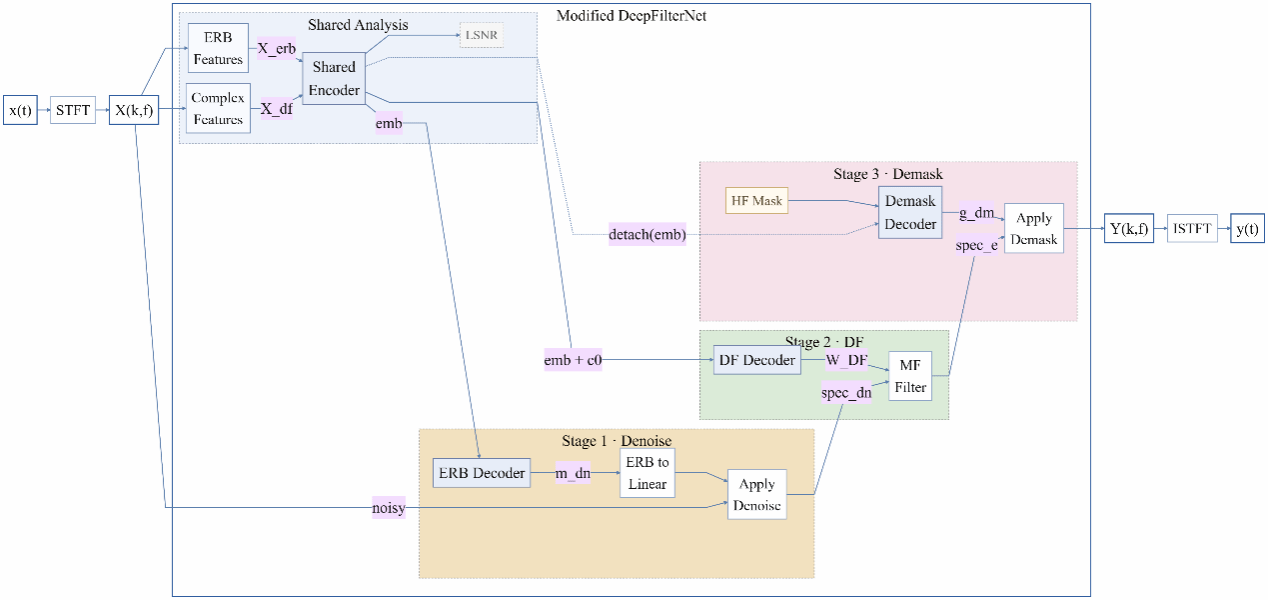Screen dimensions: 1268x600
Task: Select the Shared Encoder block
Action: (x=334, y=79)
